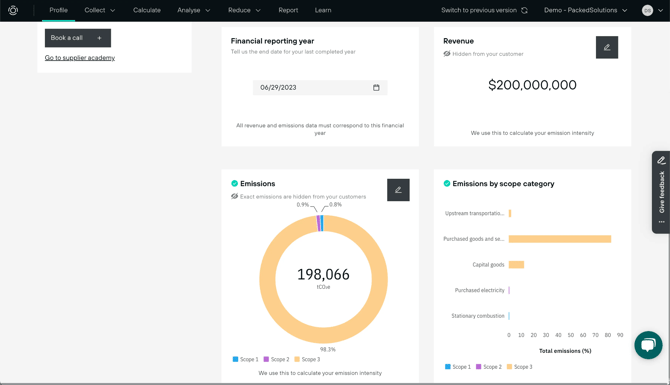670x385 pixels.
Task: Open the Report tab
Action: [288, 10]
